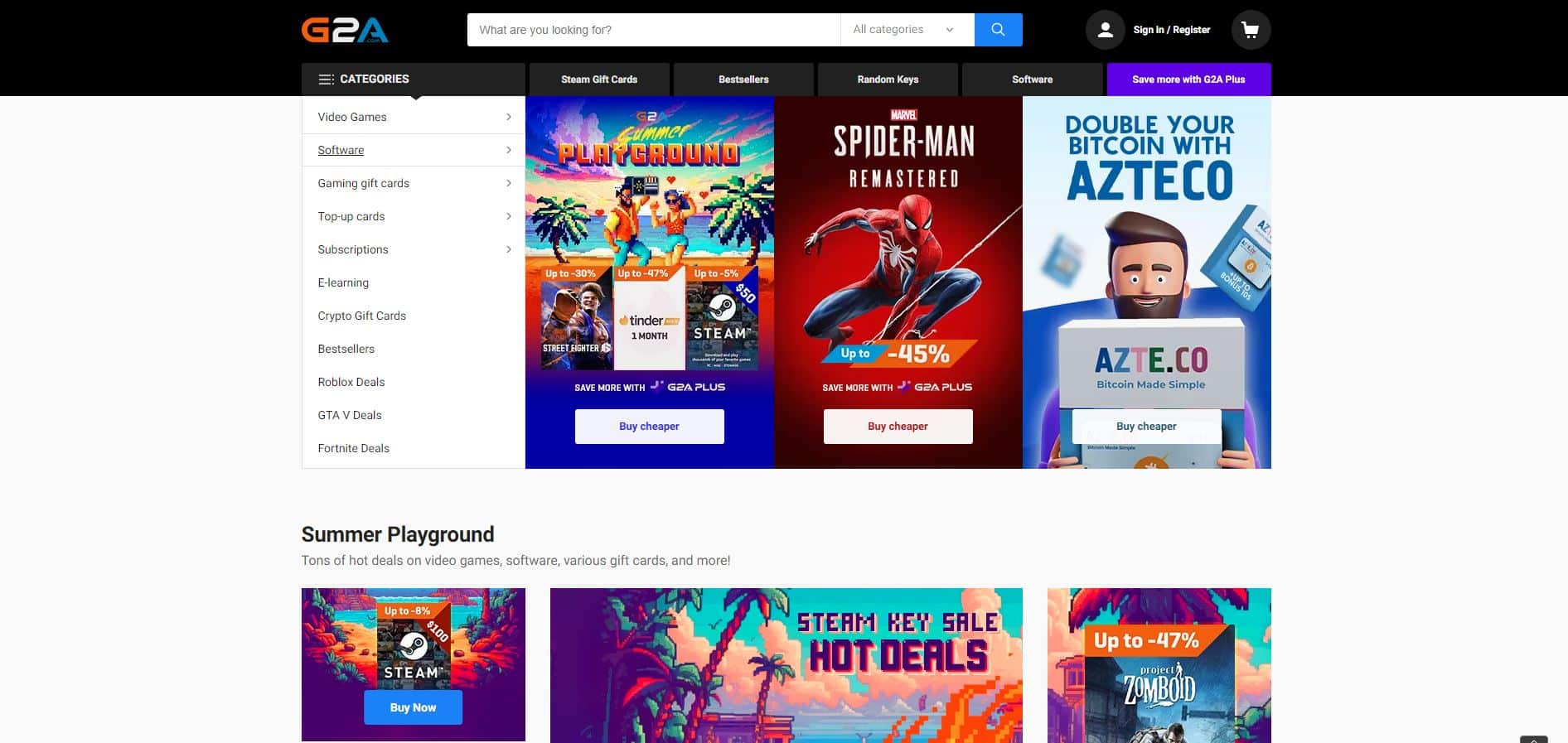Select GTA V Deals in the sidebar
The height and width of the screenshot is (743, 1568).
pyautogui.click(x=350, y=415)
